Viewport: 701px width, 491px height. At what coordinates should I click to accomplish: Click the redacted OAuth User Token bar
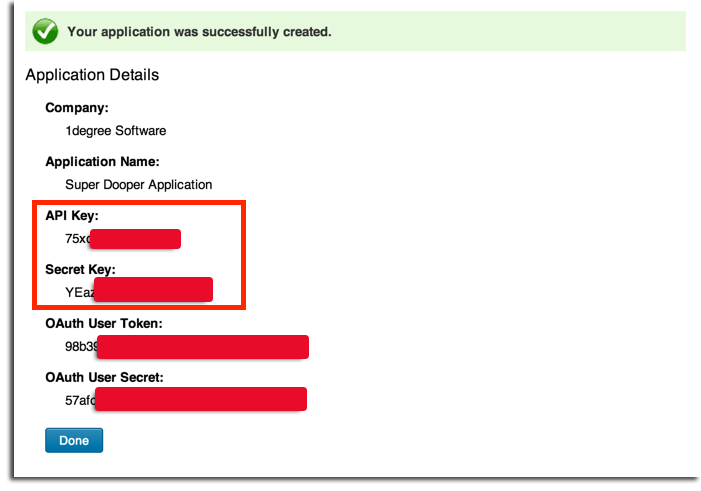[x=202, y=347]
